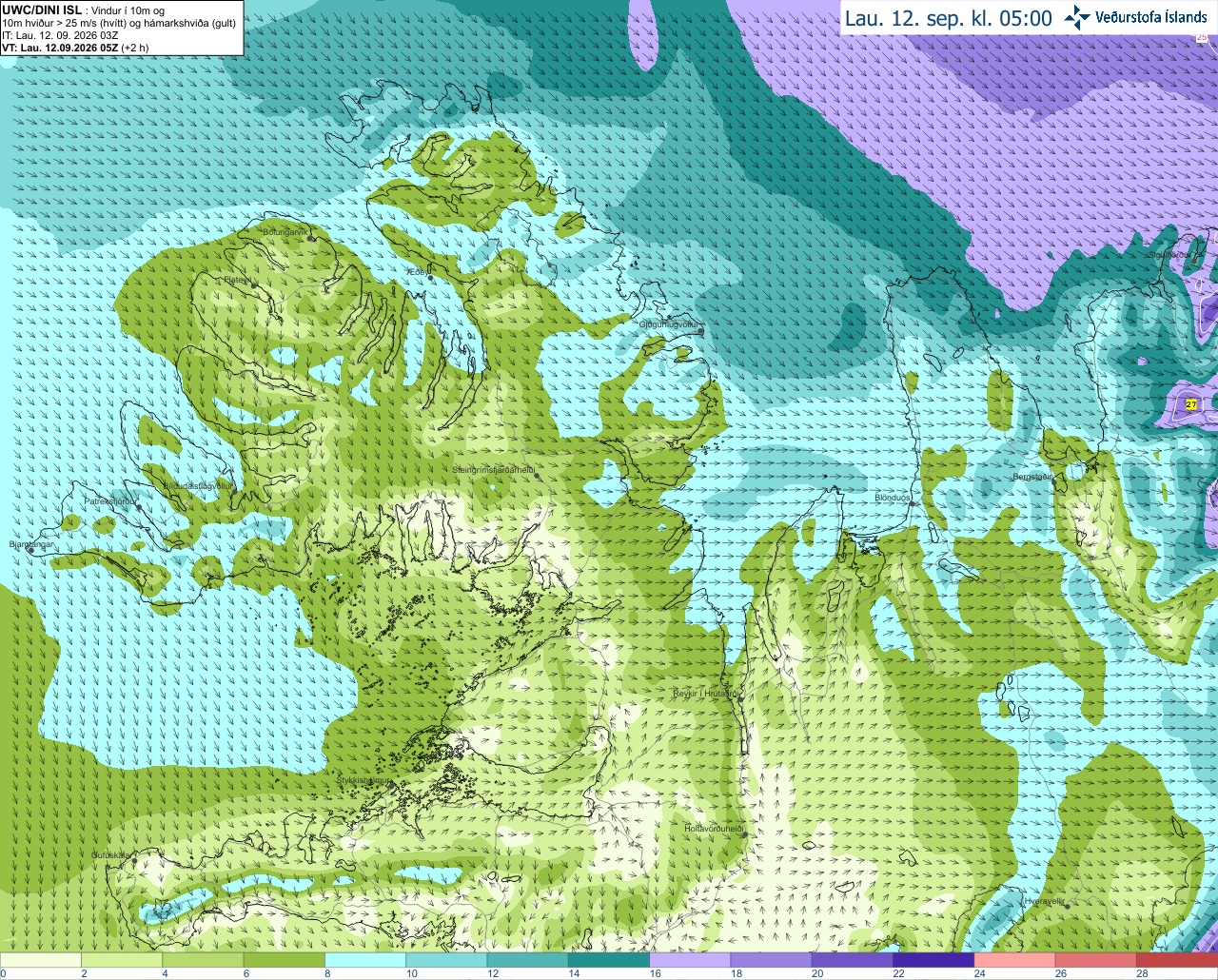Click the Veðurstofa Íslands logo icon
Image resolution: width=1218 pixels, height=980 pixels.
[x=1077, y=17]
